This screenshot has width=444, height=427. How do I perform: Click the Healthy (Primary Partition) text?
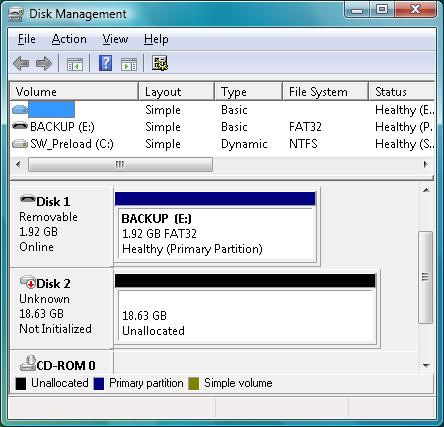point(192,249)
